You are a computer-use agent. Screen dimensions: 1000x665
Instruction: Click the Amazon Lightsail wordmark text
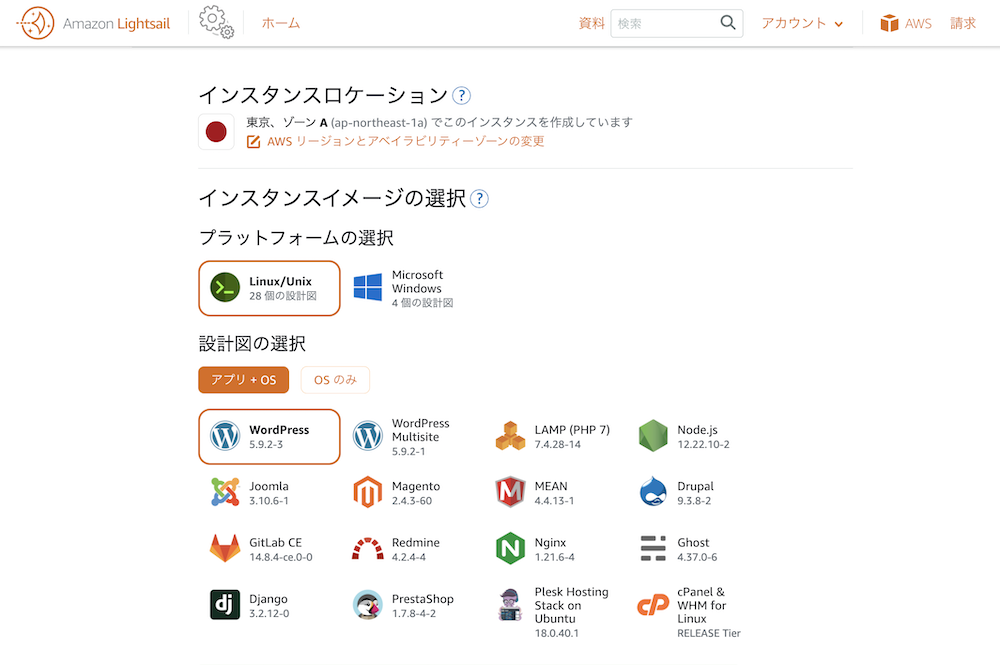[116, 24]
